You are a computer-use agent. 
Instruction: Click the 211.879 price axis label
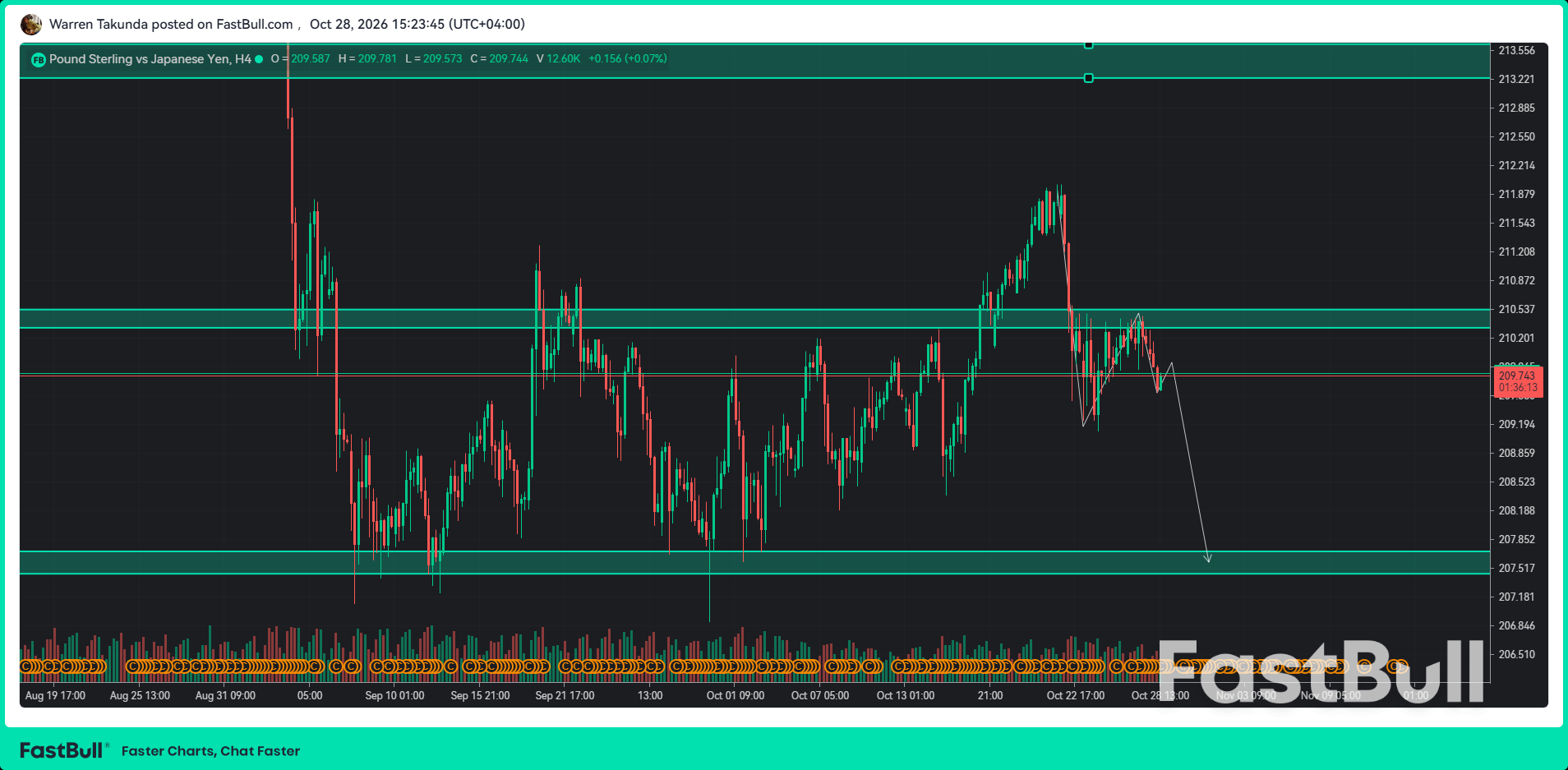pyautogui.click(x=1517, y=194)
